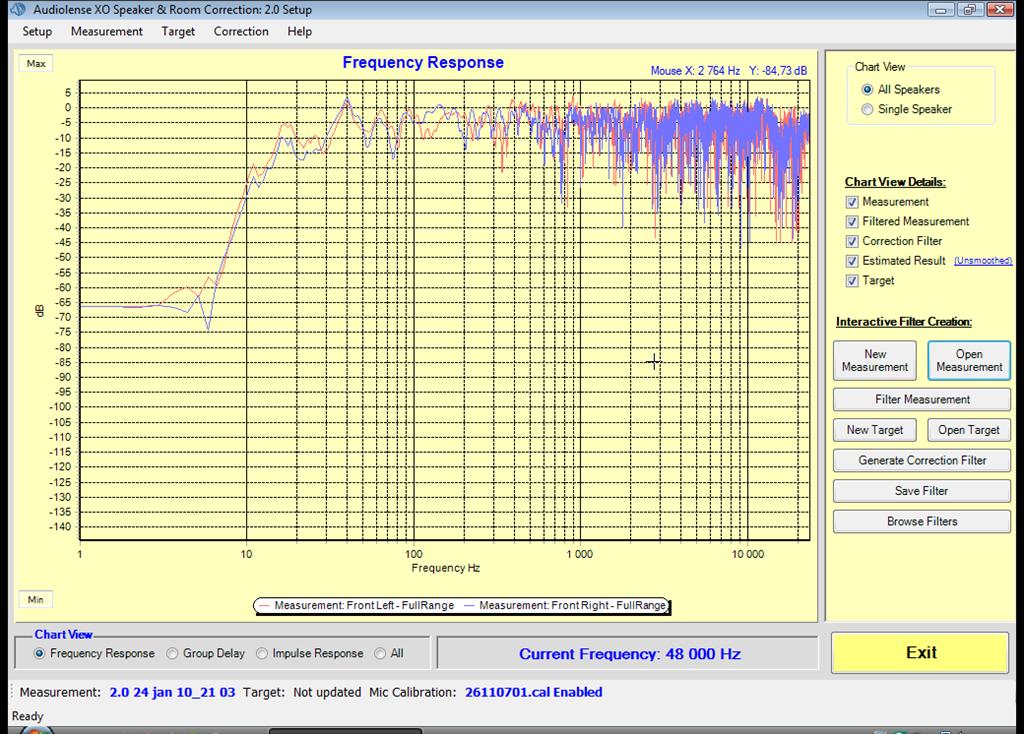The width and height of the screenshot is (1024, 734).
Task: Toggle the Correction Filter checkbox
Action: click(852, 242)
